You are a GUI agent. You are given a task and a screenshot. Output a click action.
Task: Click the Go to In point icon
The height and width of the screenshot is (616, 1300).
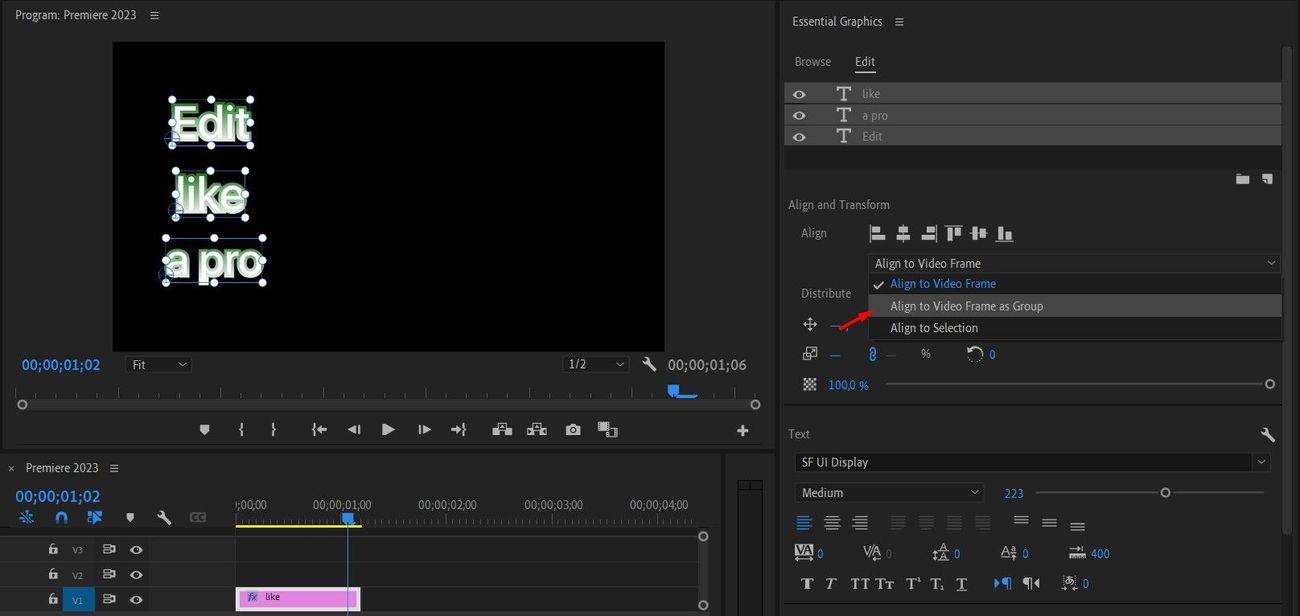(319, 430)
